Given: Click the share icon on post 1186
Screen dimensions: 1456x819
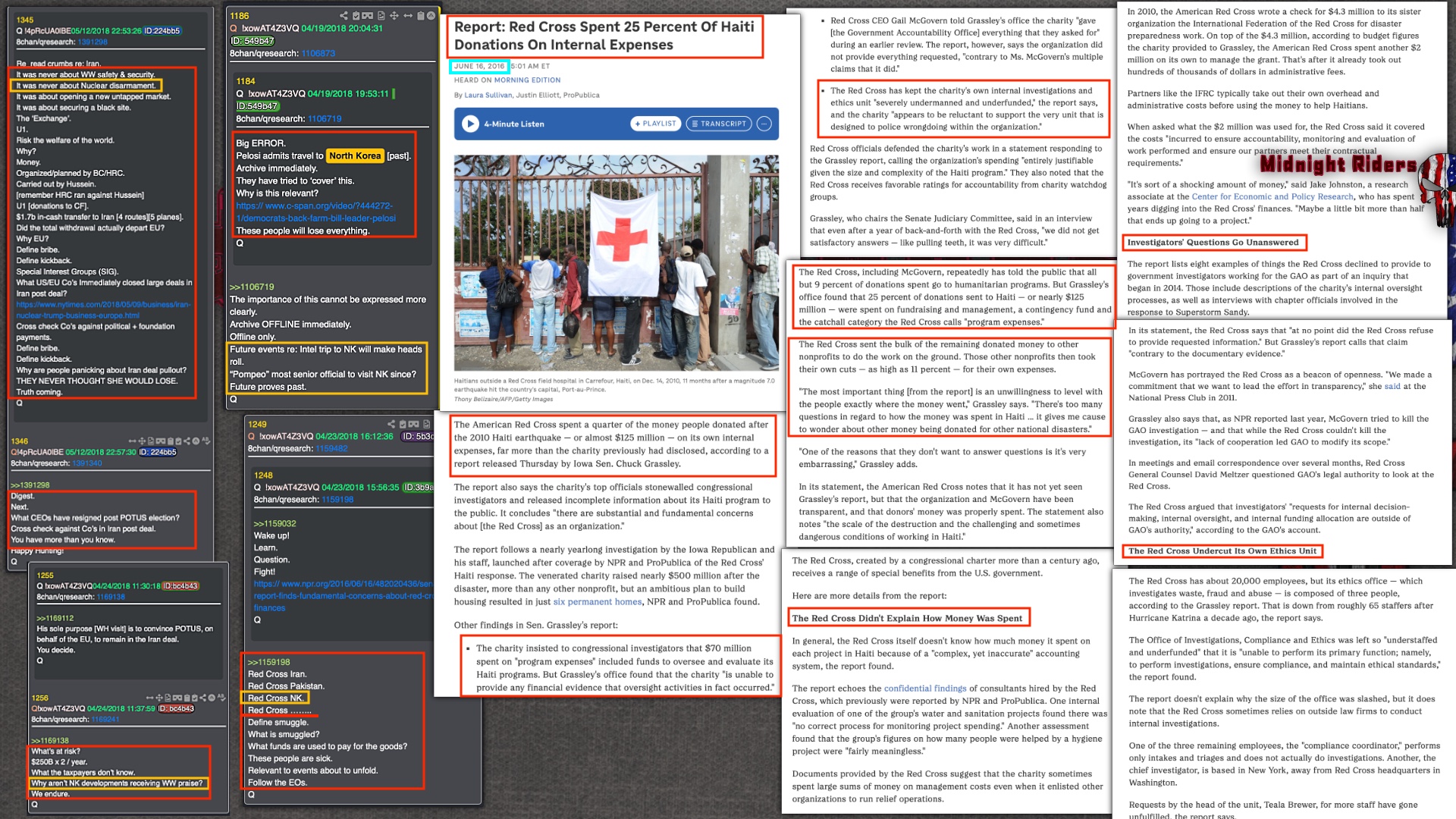Looking at the screenshot, I should (x=344, y=15).
